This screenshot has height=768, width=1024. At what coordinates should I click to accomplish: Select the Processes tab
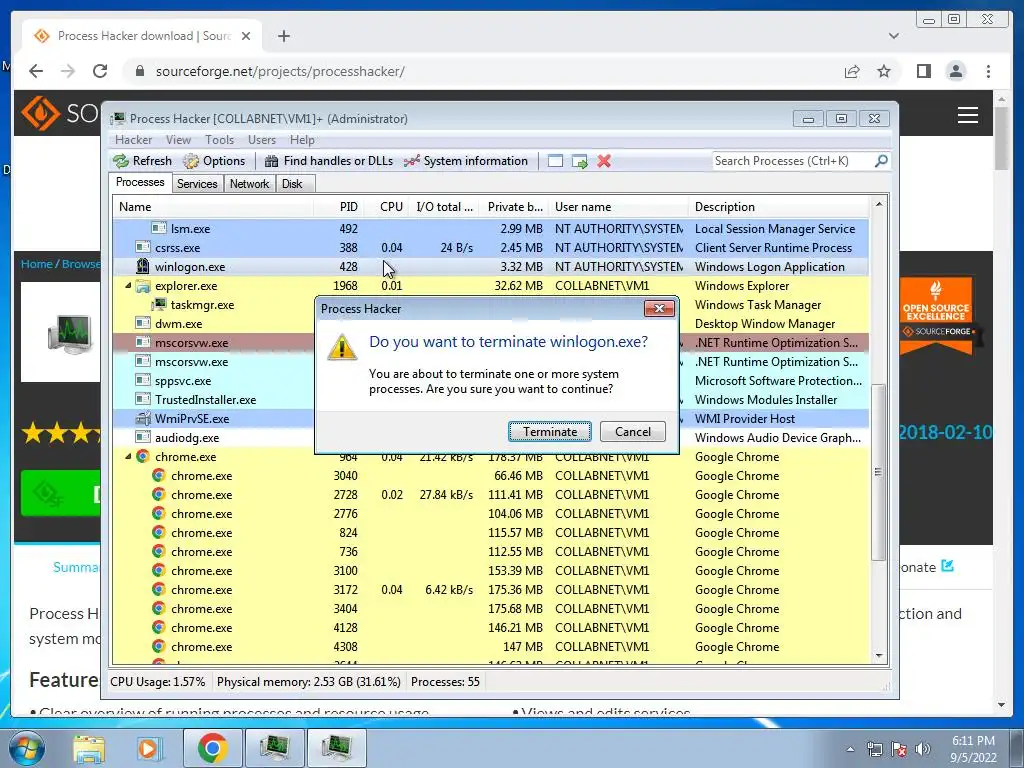140,182
